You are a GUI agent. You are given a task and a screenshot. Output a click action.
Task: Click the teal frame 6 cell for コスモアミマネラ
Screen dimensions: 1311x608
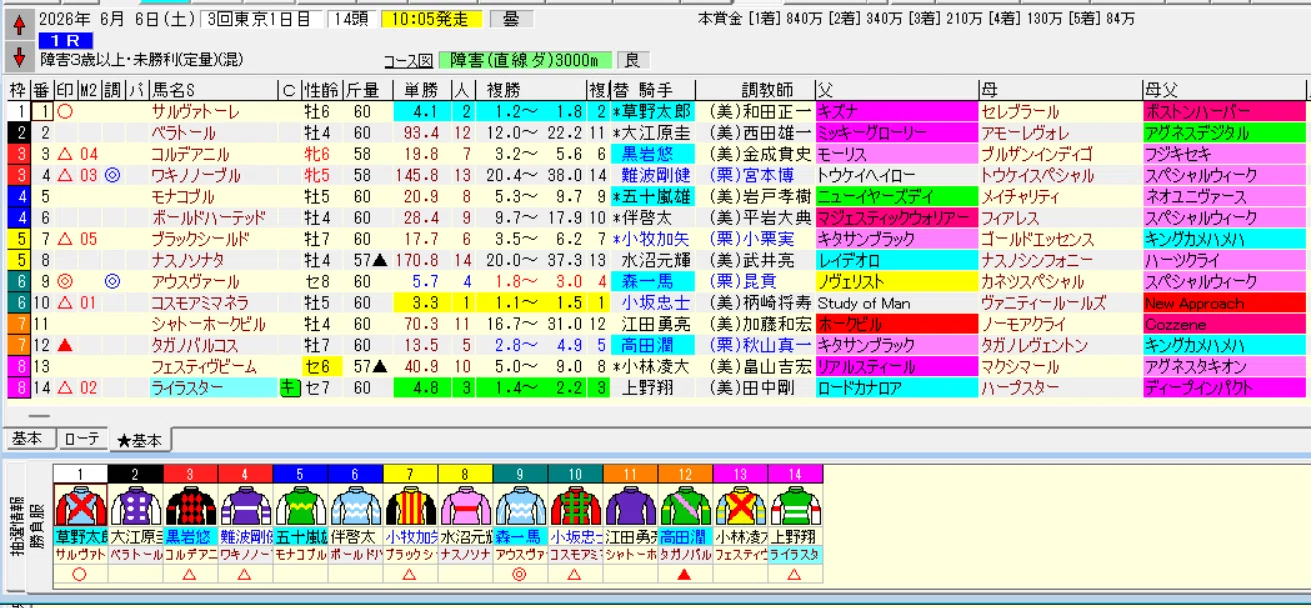point(18,303)
